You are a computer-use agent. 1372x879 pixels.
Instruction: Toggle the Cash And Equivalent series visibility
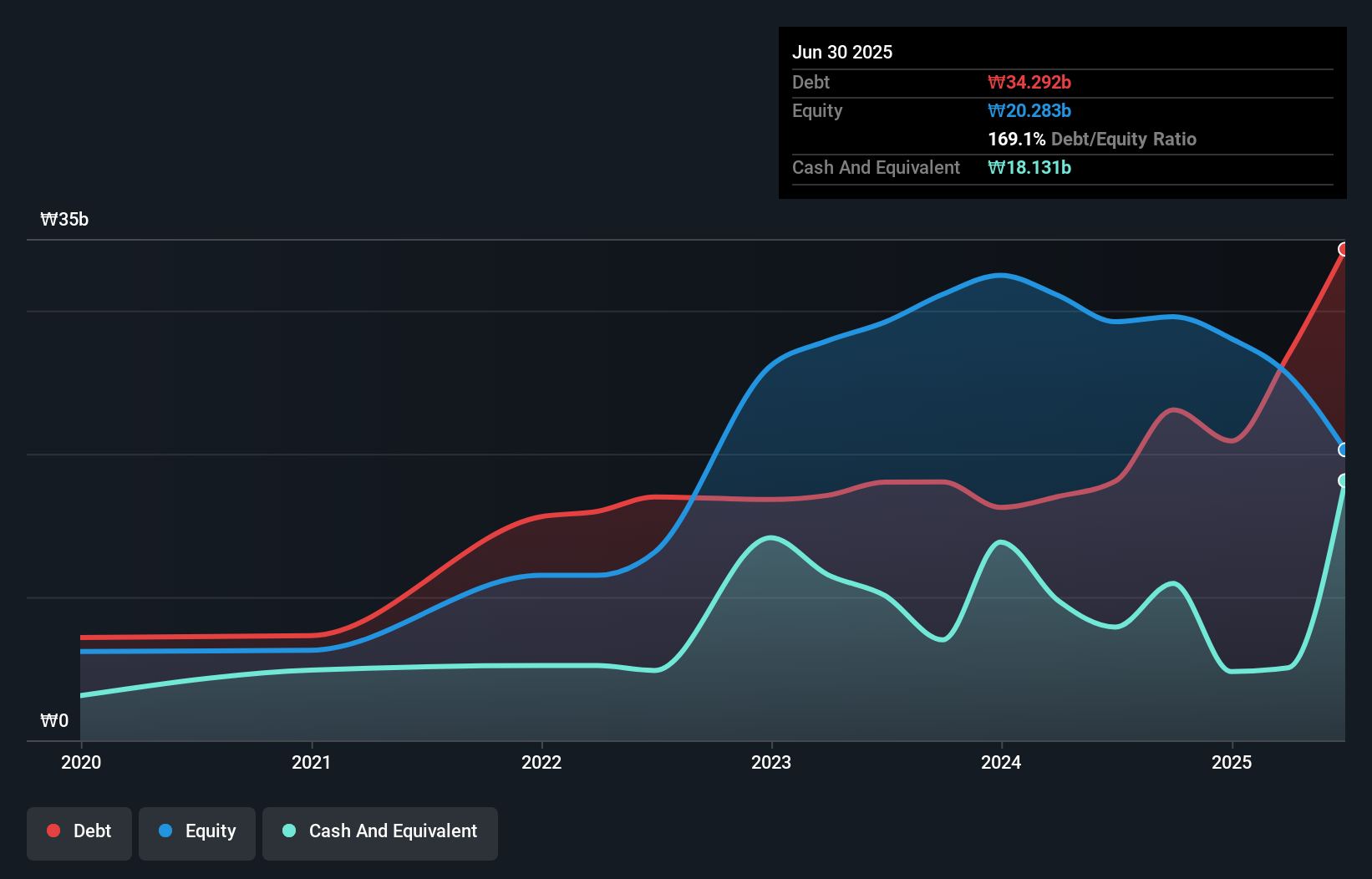380,832
